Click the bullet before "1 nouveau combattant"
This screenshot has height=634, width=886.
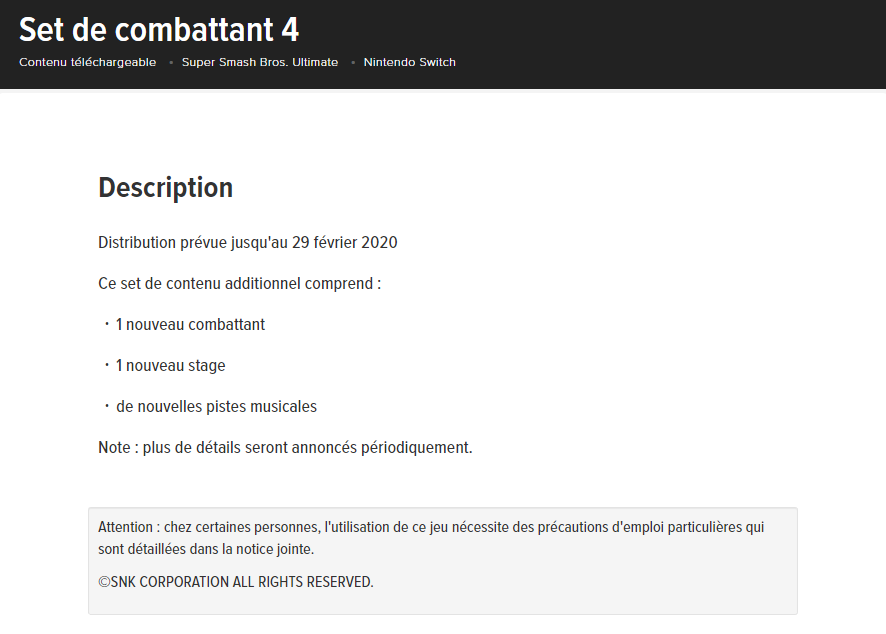[106, 324]
